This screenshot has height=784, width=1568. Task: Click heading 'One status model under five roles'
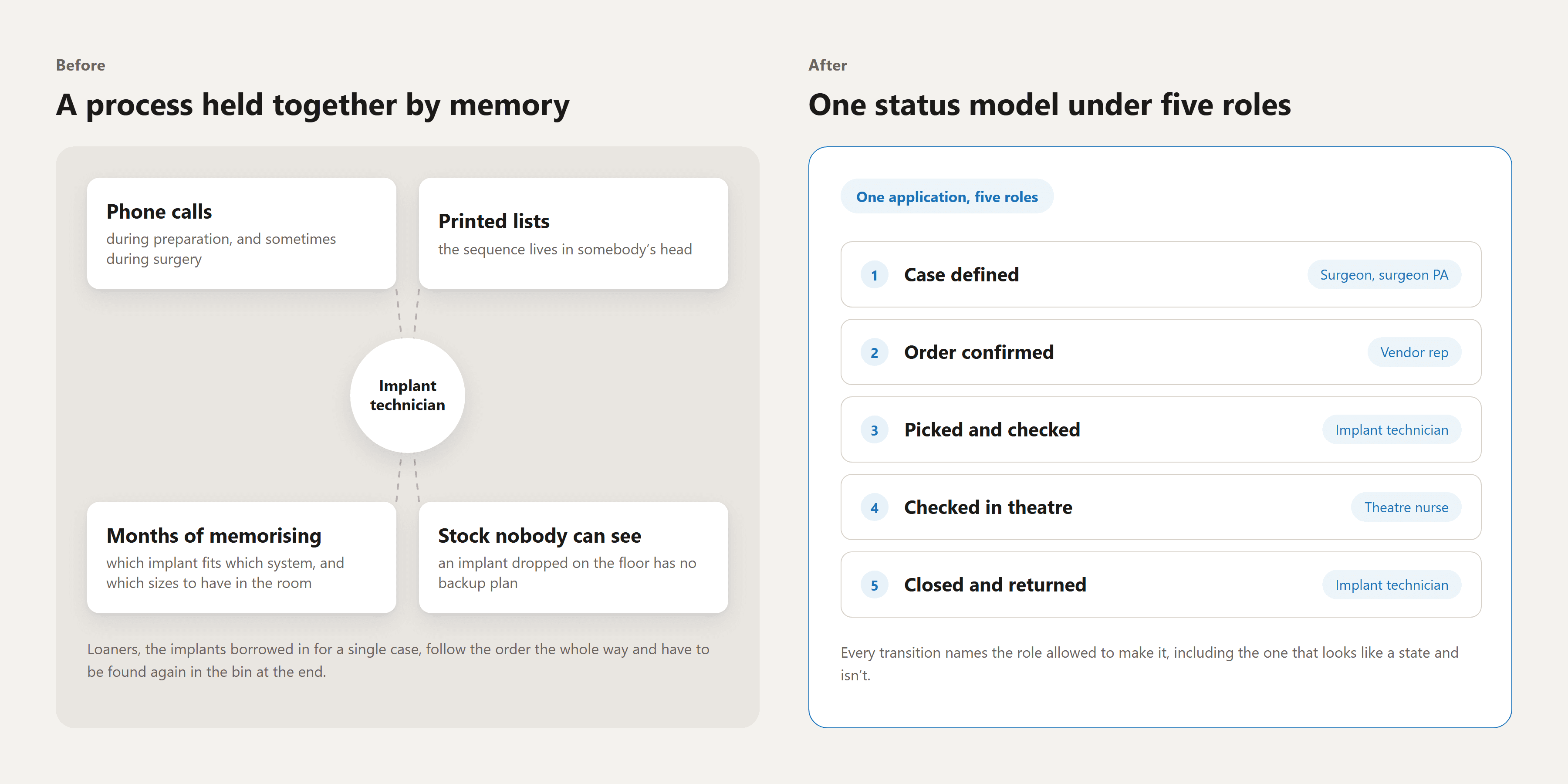[x=1049, y=105]
